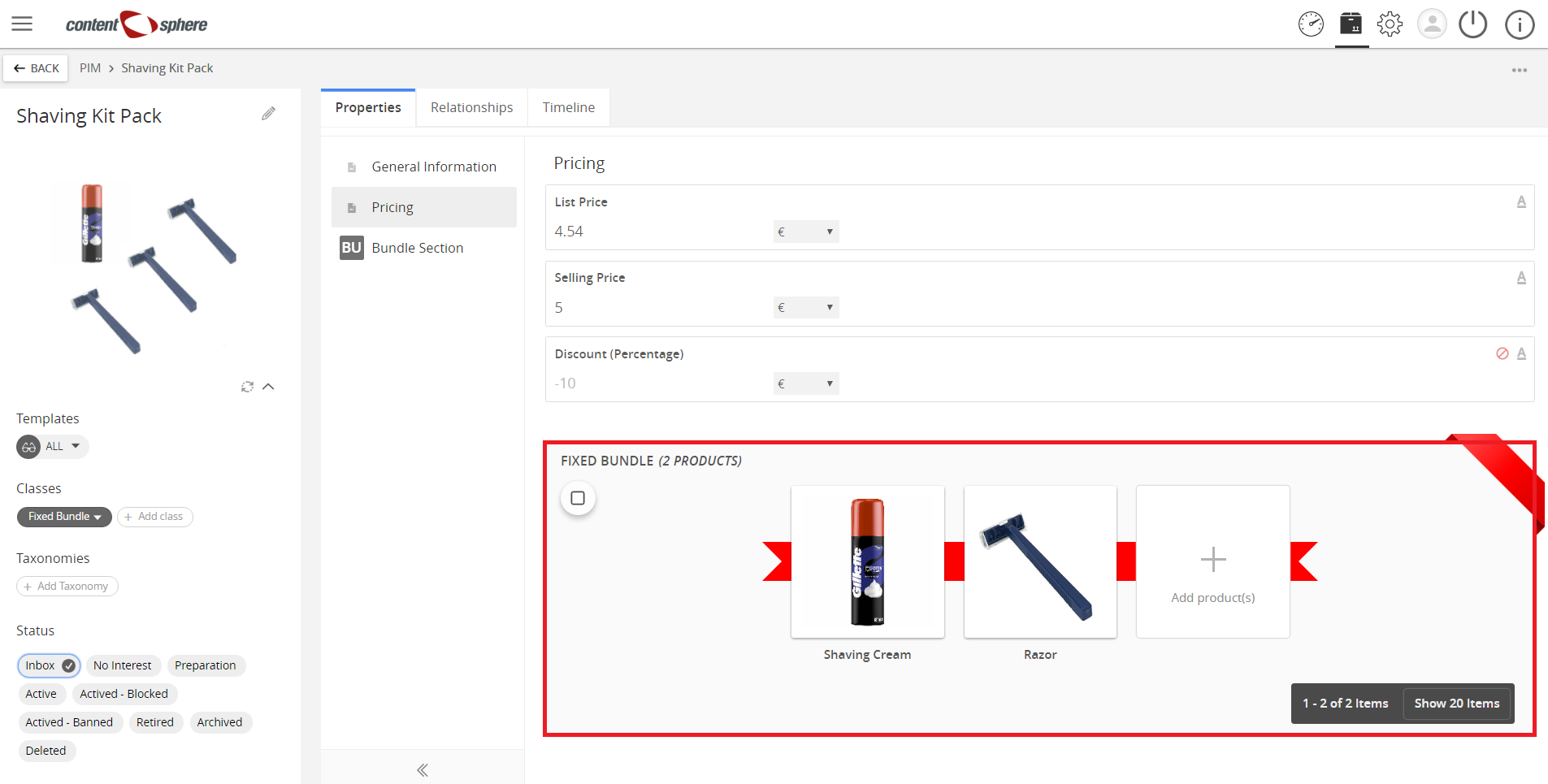Click Add product(s) tile
This screenshot has height=784, width=1548.
(x=1212, y=561)
